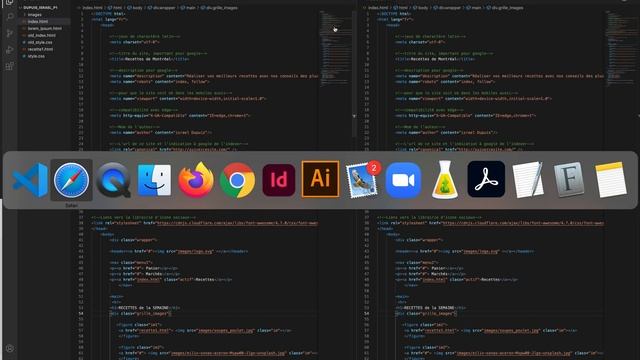Open Source Control view in activity bar

pyautogui.click(x=10, y=33)
